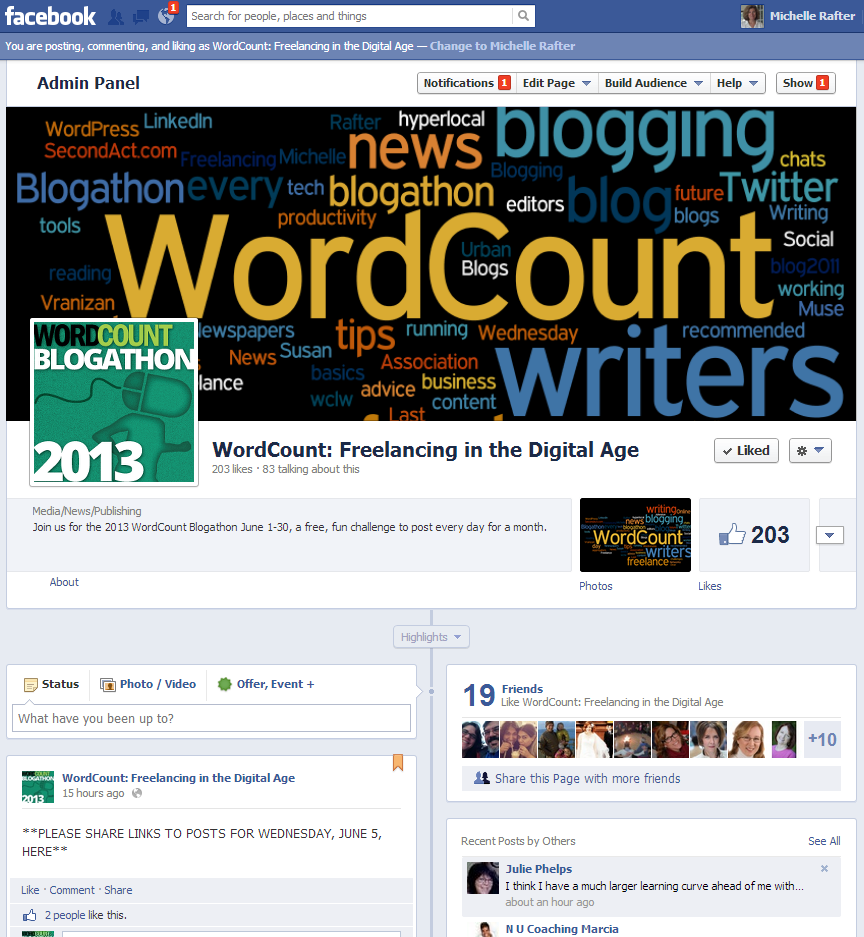Click the Comment link under the post
Image resolution: width=864 pixels, height=937 pixels.
click(x=72, y=890)
